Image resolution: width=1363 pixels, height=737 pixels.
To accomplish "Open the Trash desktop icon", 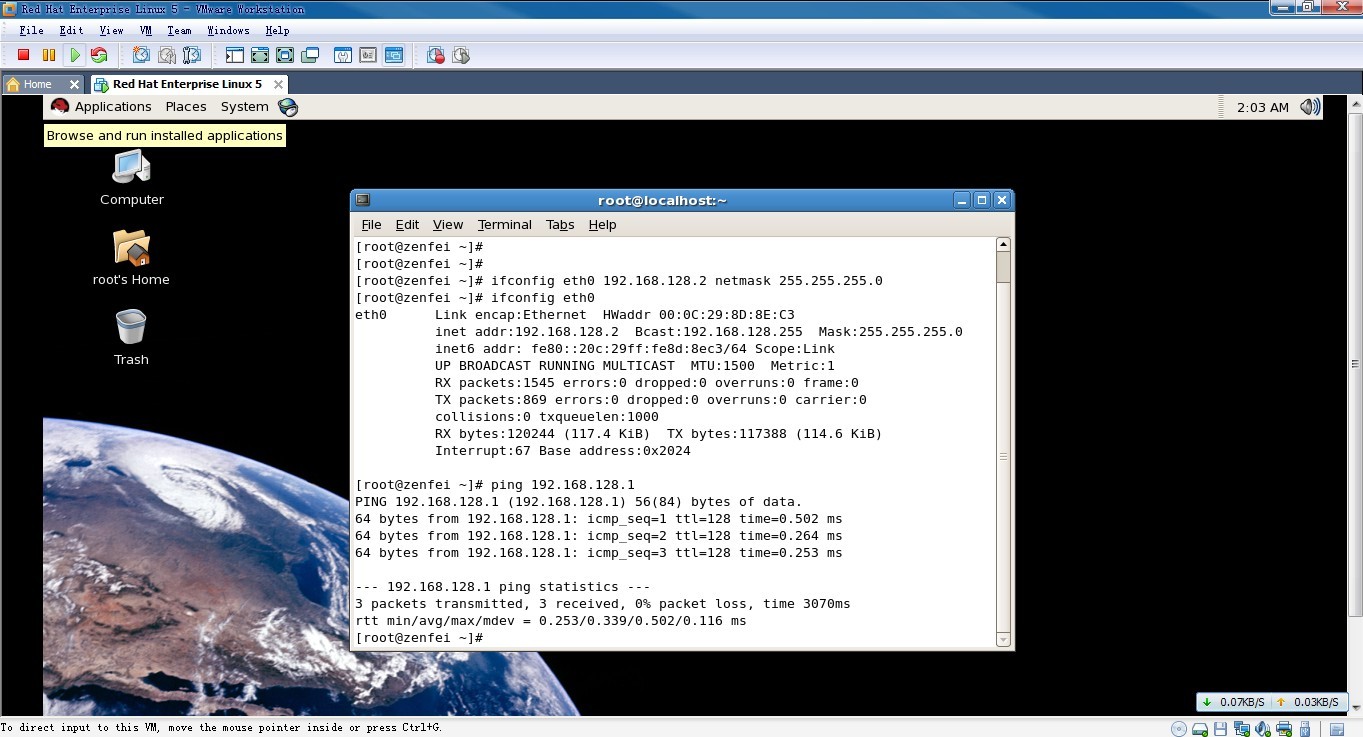I will [131, 337].
